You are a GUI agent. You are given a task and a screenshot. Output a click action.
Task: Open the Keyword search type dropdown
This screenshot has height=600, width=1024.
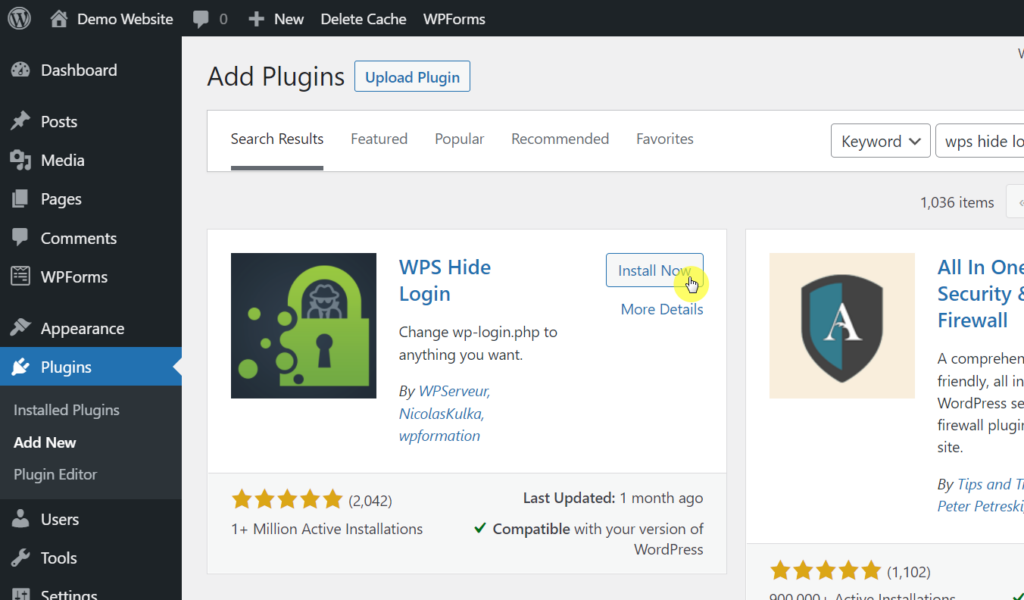click(880, 141)
